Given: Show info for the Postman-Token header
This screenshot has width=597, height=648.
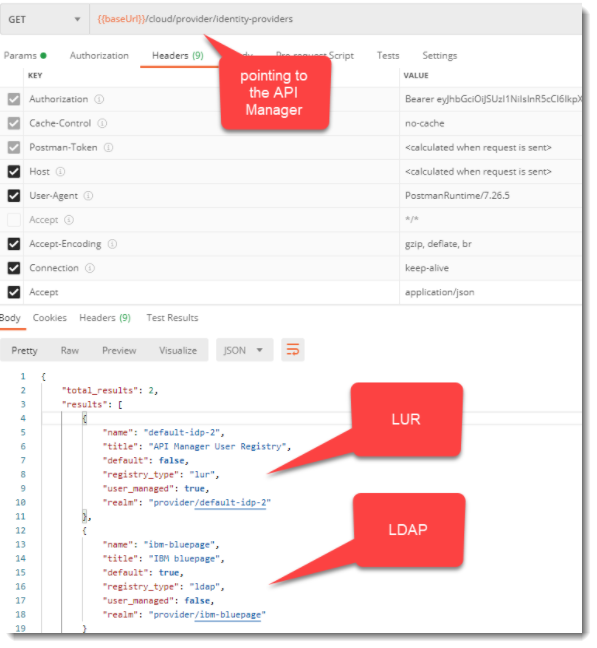Looking at the screenshot, I should click(108, 148).
